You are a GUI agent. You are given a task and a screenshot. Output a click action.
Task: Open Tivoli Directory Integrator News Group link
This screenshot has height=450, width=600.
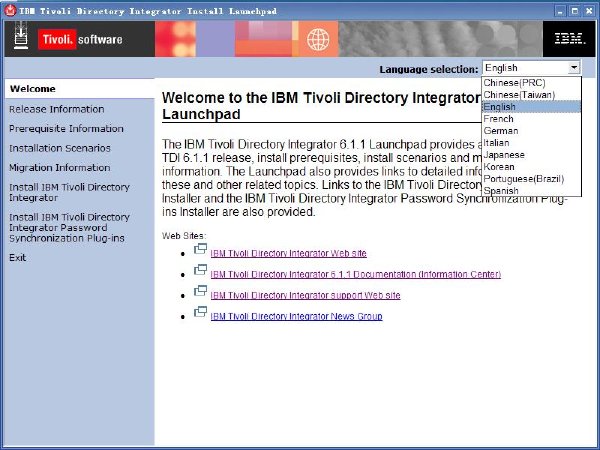(x=296, y=316)
